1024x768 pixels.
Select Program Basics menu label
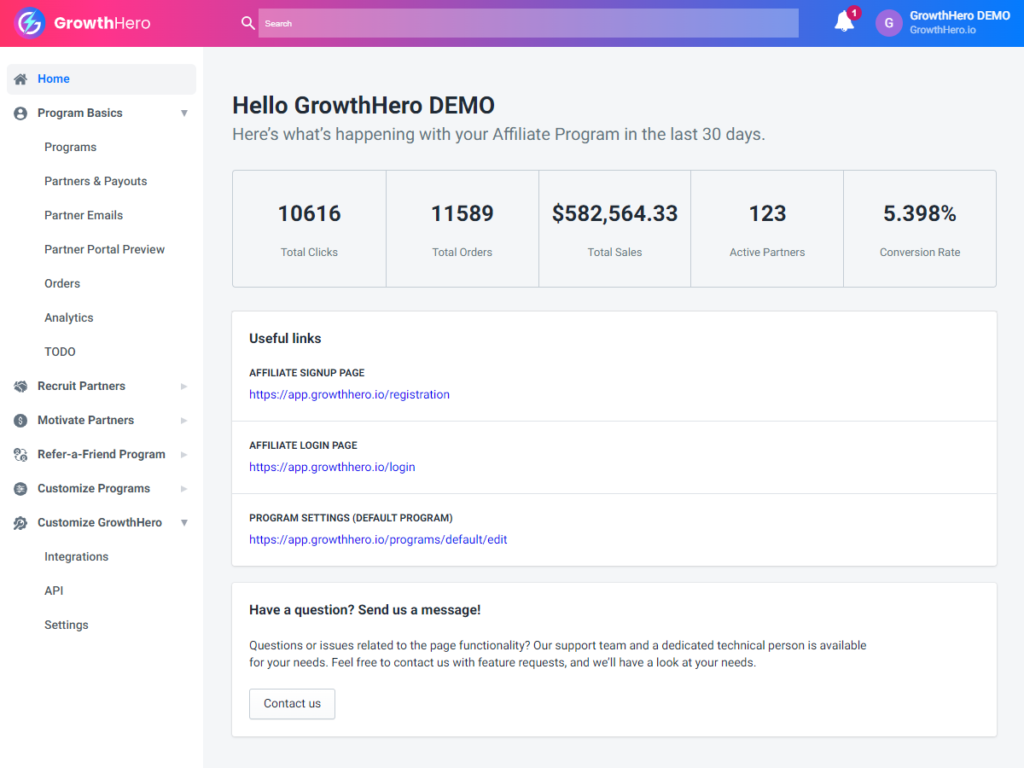pyautogui.click(x=80, y=113)
